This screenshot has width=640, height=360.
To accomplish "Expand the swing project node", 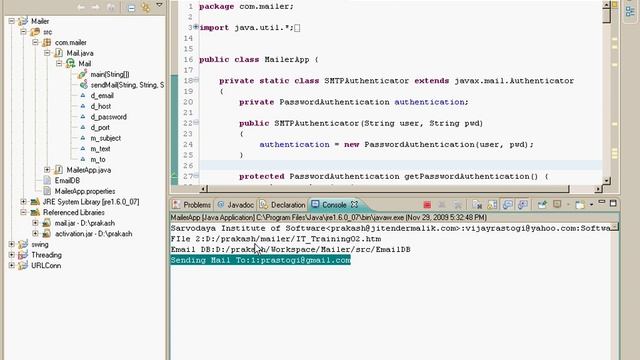I will (11, 244).
